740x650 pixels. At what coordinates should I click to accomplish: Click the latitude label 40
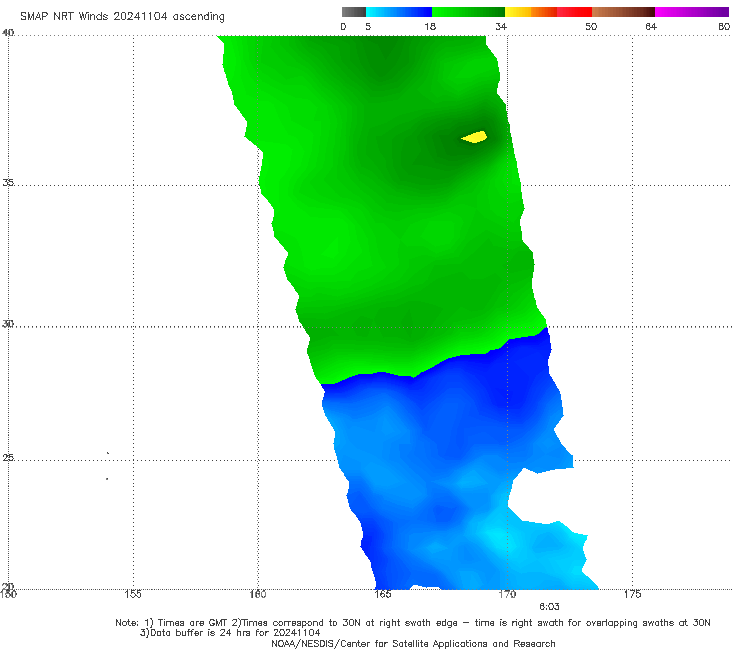8,32
